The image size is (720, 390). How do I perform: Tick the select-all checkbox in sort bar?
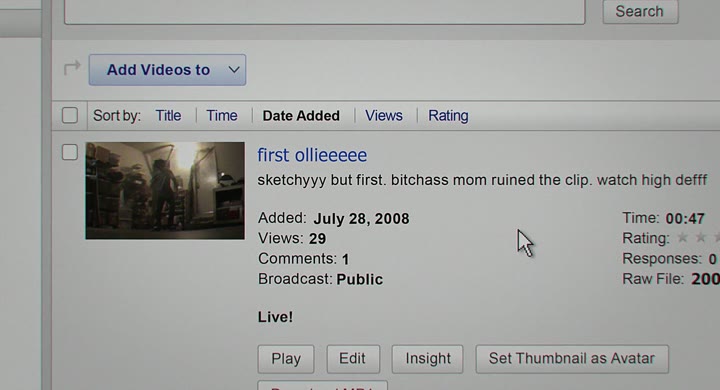click(70, 115)
